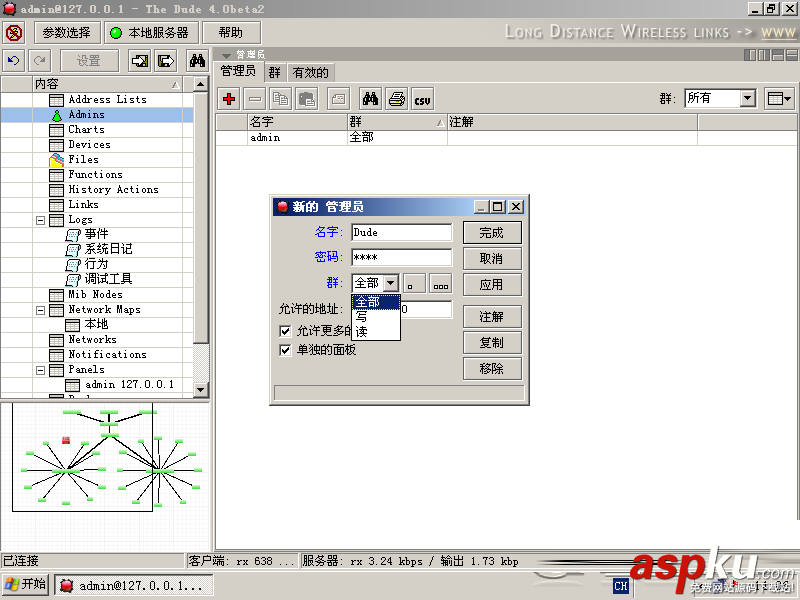
Task: Click the three-dot button beside group dropdown
Action: (441, 283)
